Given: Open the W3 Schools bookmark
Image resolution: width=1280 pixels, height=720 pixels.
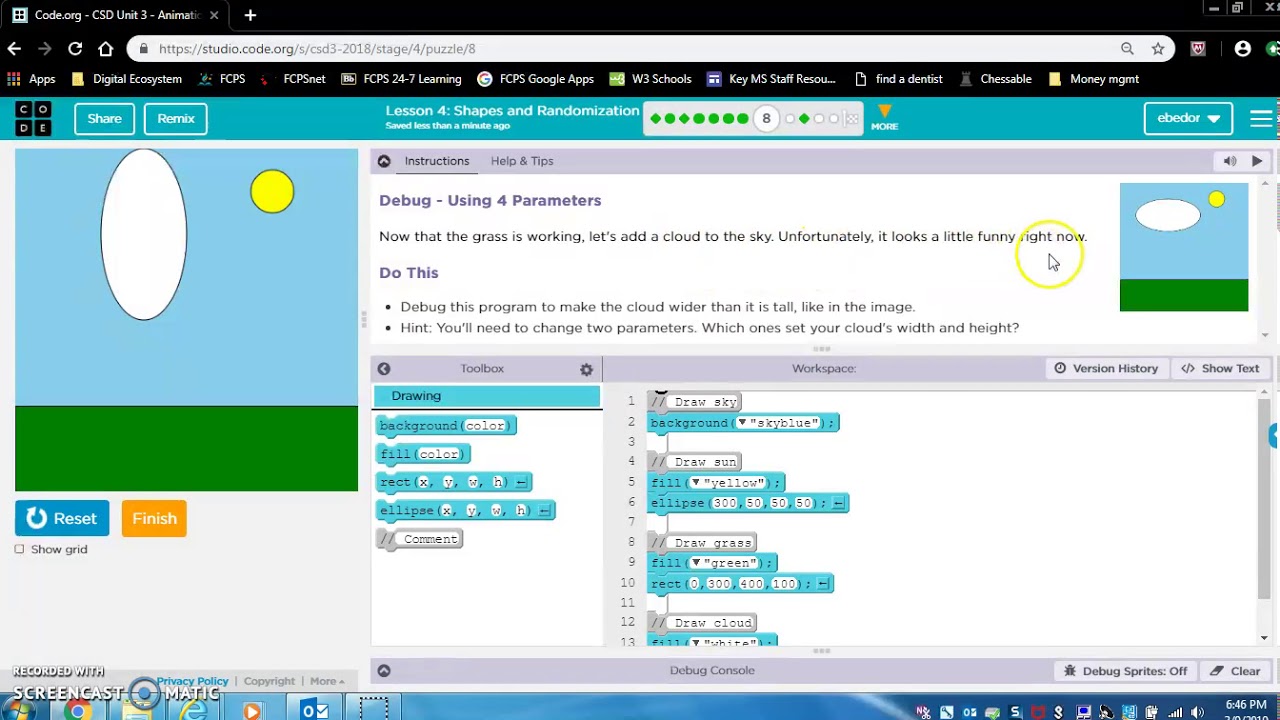Looking at the screenshot, I should [x=650, y=79].
